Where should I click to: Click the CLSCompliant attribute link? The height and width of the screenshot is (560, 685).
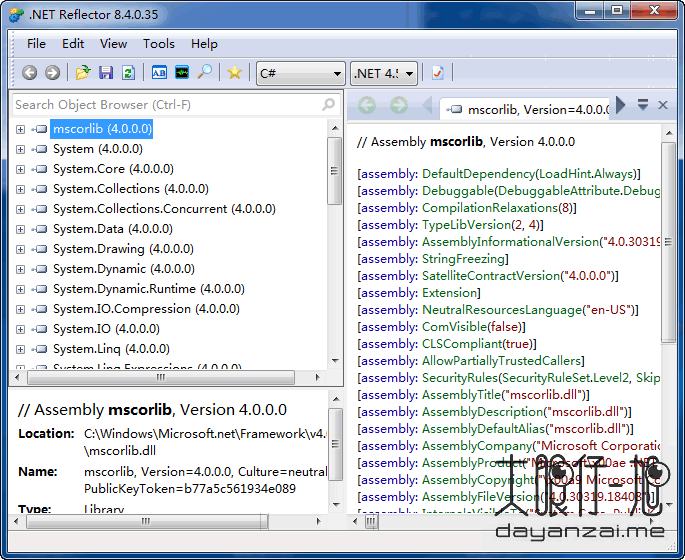[462, 344]
